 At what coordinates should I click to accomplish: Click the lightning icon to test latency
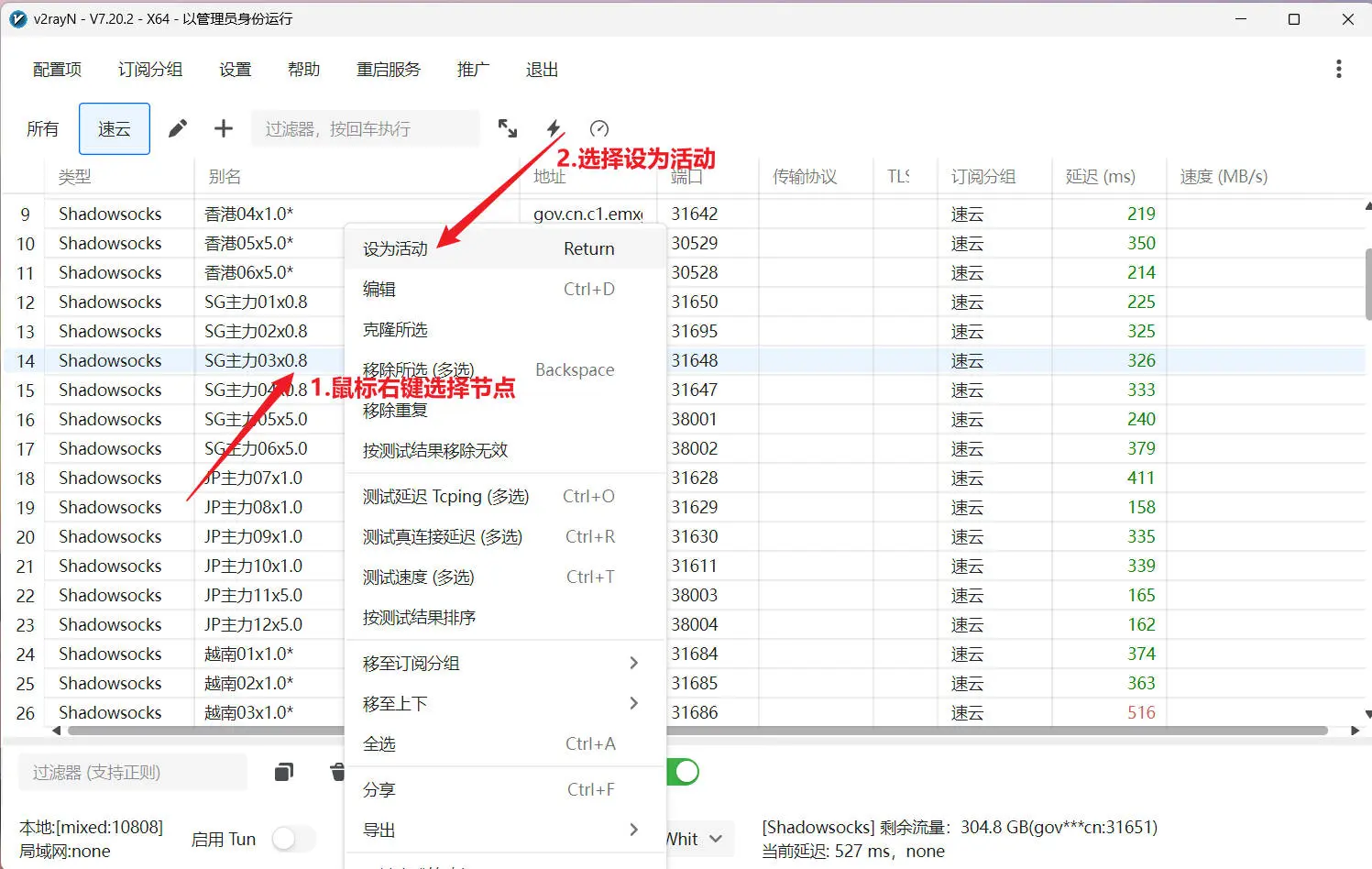[x=554, y=128]
